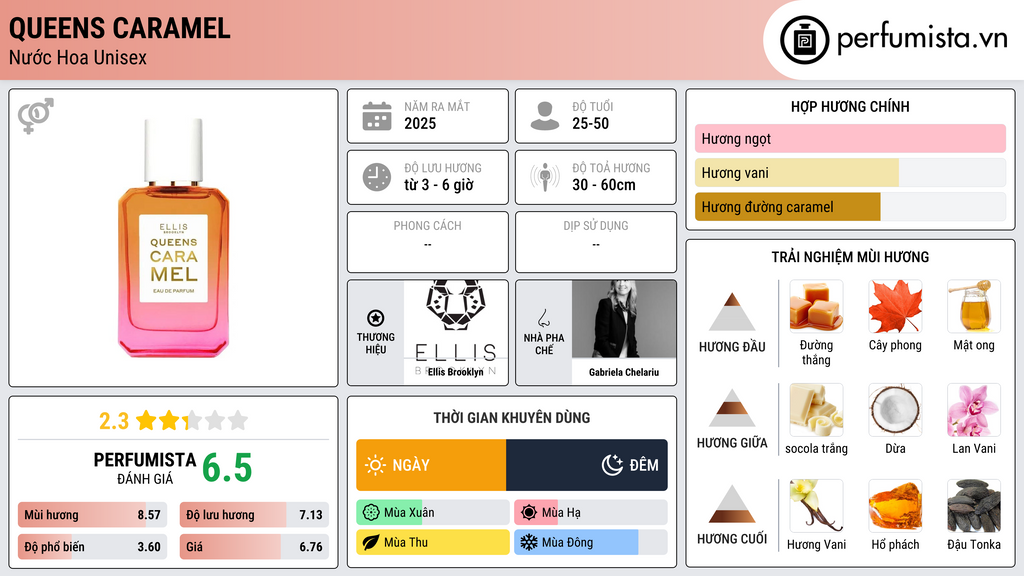The image size is (1024, 576).
Task: Click the Hương ngọt accord bar
Action: coord(850,138)
